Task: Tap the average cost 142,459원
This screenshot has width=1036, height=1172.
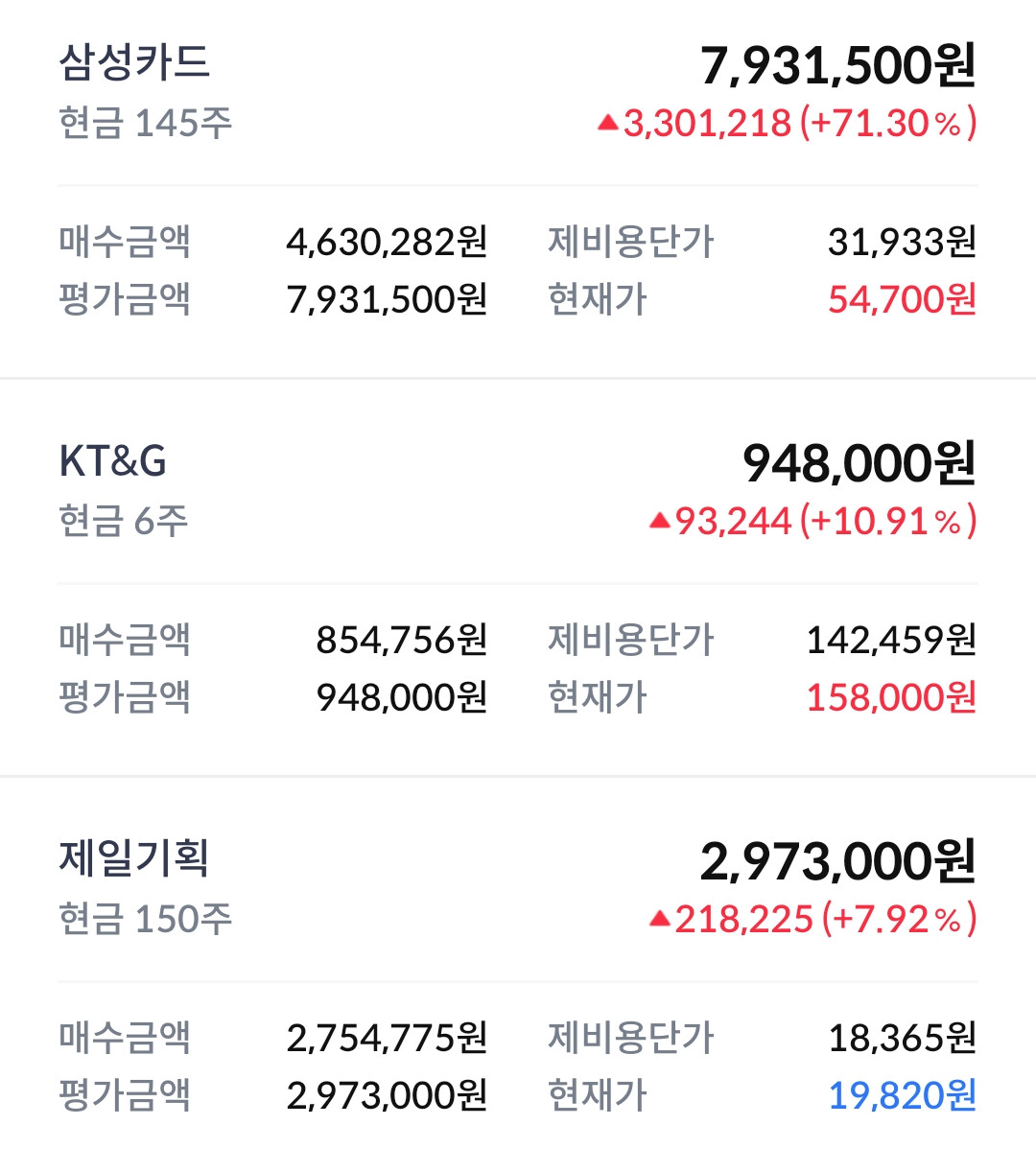Action: 891,641
